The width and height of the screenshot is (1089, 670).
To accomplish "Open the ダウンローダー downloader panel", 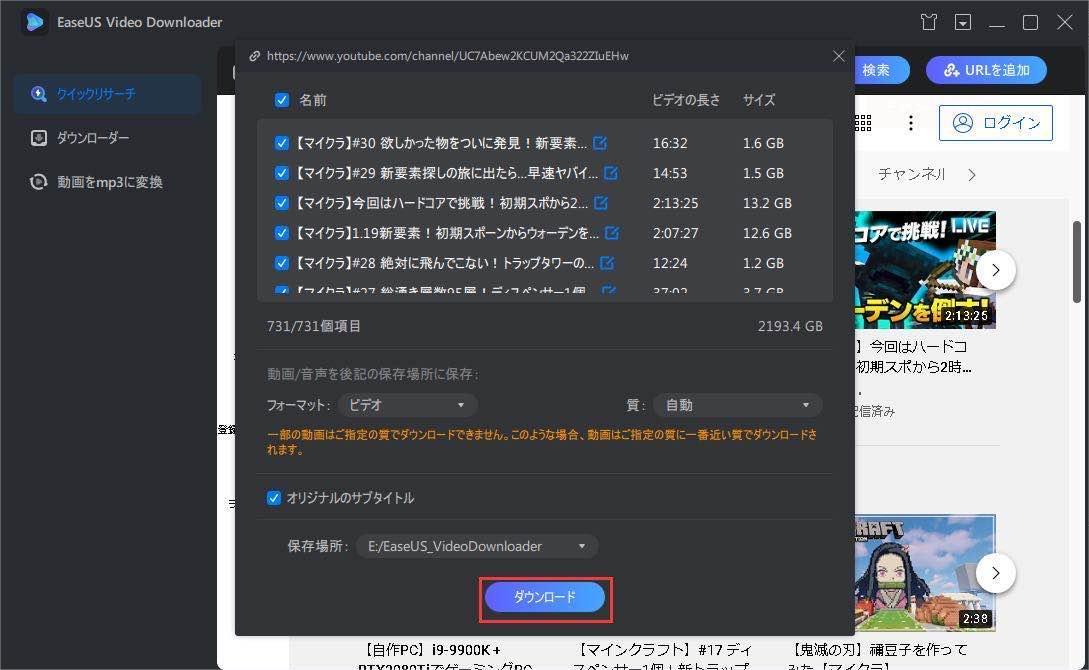I will click(78, 137).
